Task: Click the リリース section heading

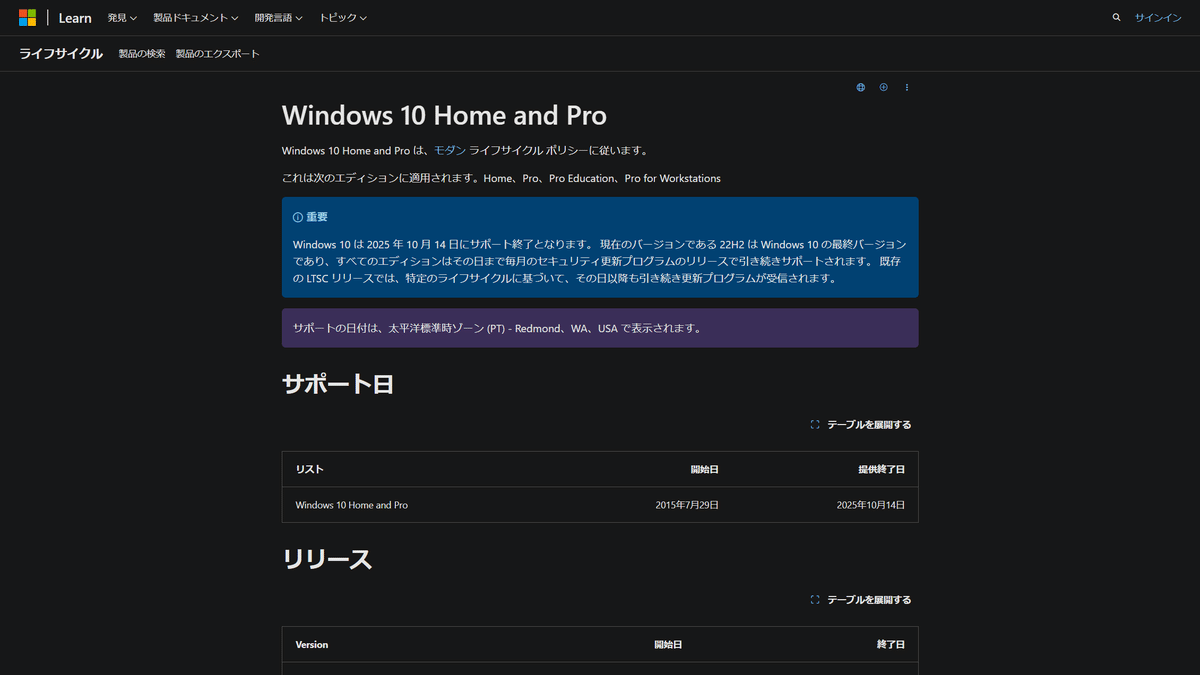Action: point(327,559)
